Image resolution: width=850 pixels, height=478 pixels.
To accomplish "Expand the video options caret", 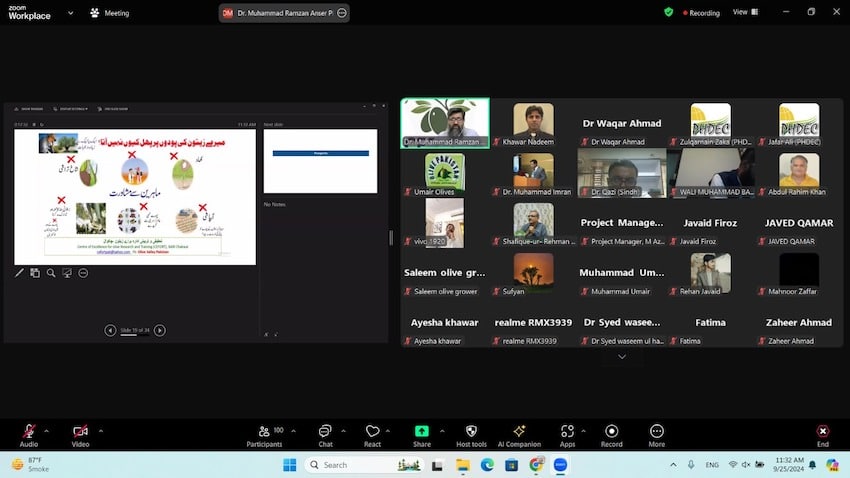I will (x=100, y=431).
